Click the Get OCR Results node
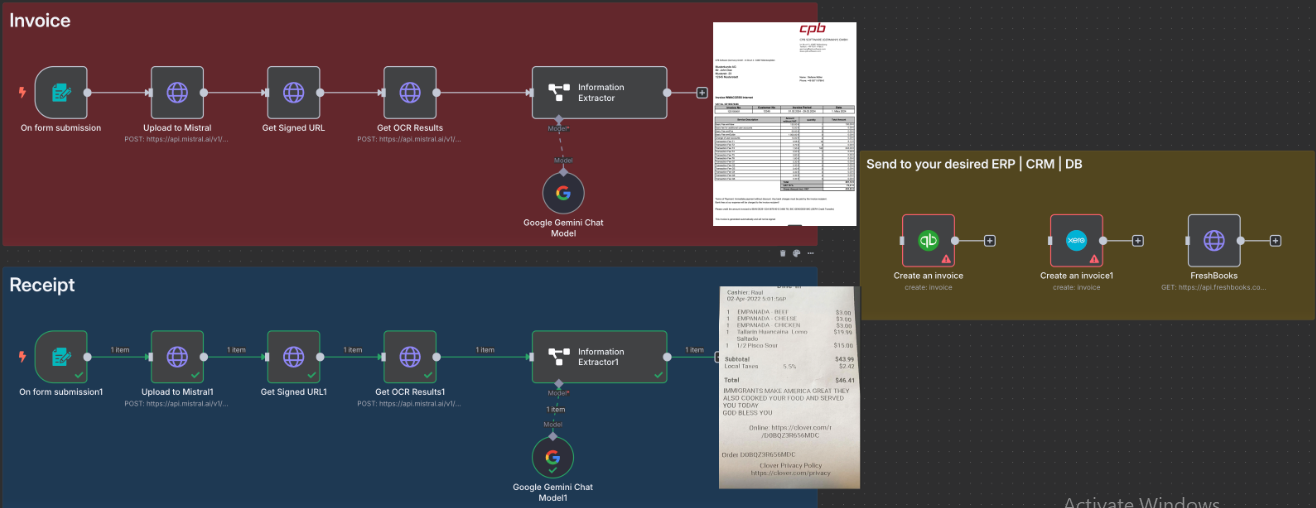Image resolution: width=1316 pixels, height=508 pixels. [410, 92]
